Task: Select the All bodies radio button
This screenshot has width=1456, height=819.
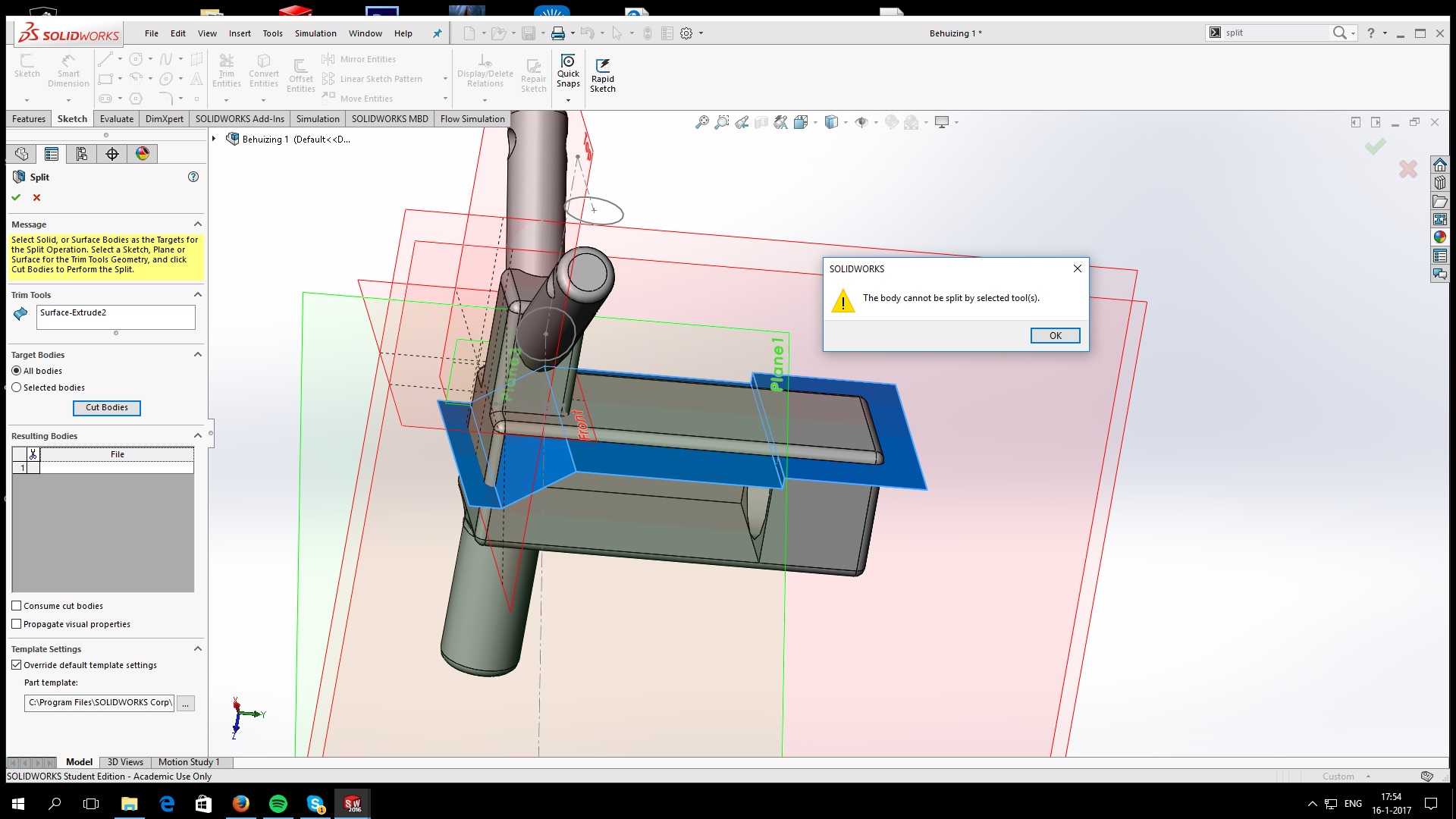Action: point(17,371)
